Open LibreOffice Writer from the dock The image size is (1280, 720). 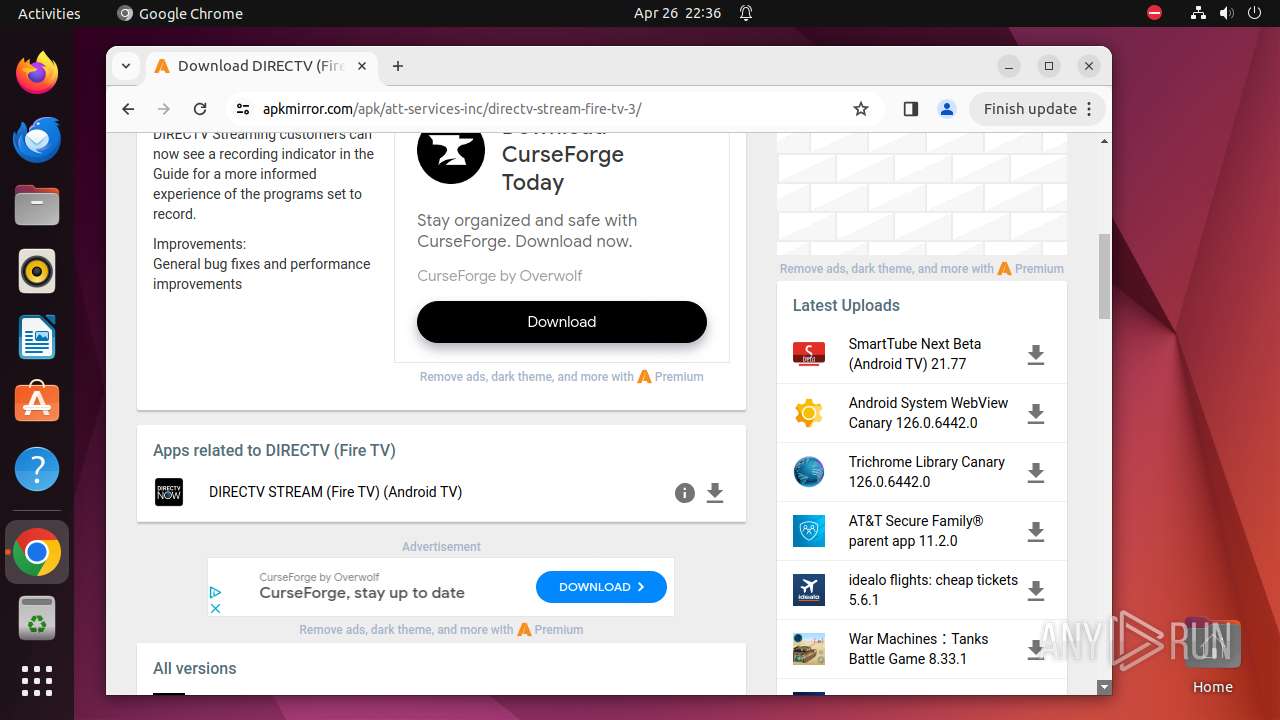(37, 337)
